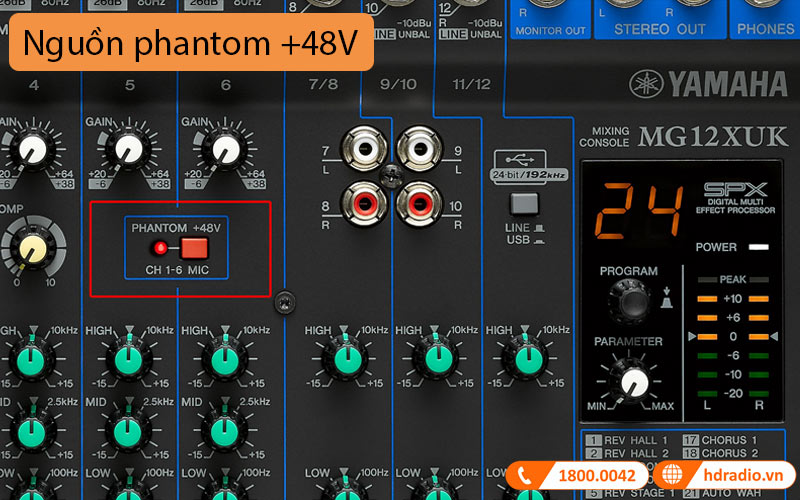
Task: Click the SPX digital multi effect logo
Action: (x=735, y=198)
